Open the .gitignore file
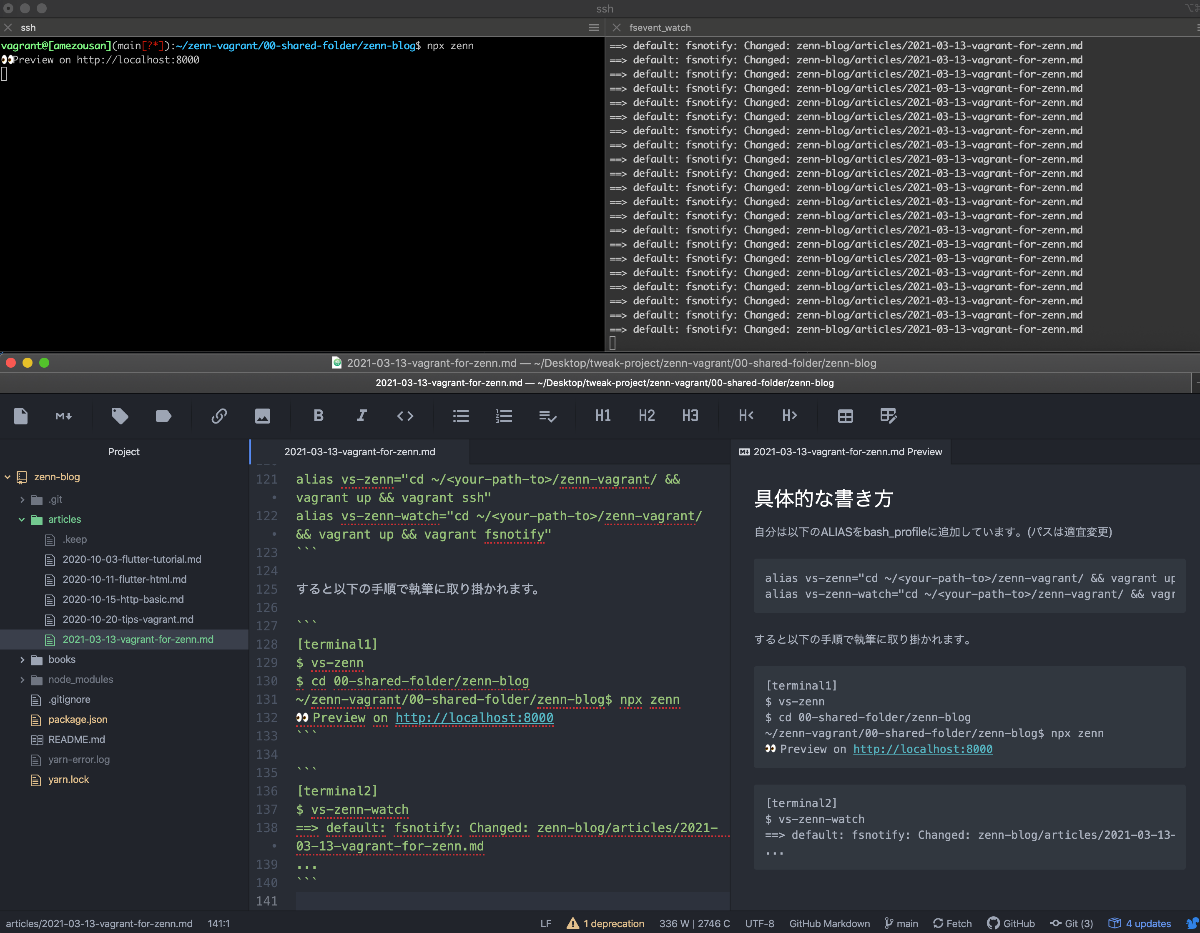This screenshot has width=1200, height=933. 69,699
